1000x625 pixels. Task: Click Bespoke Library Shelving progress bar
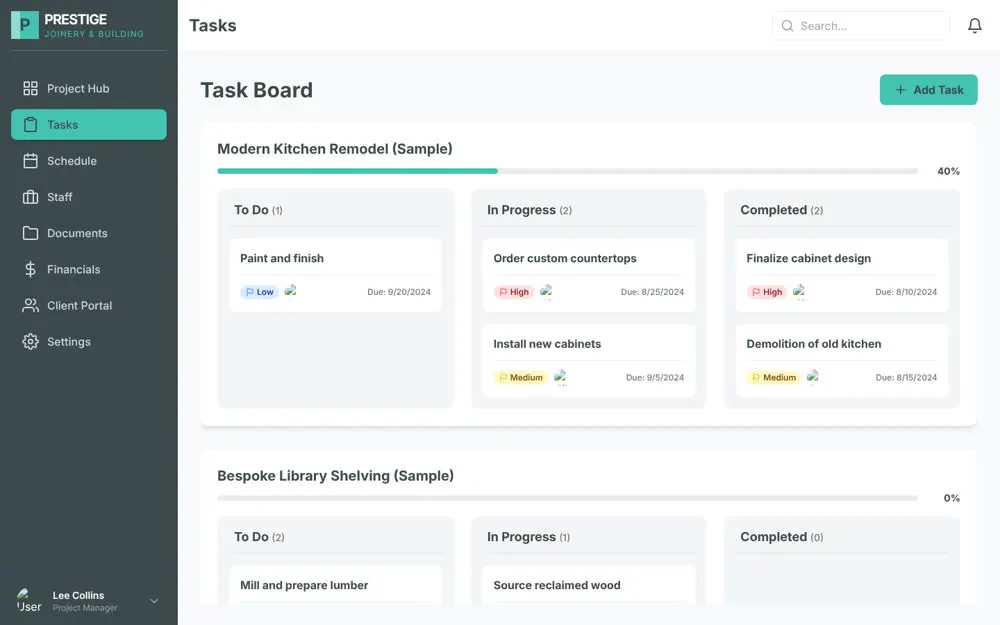[568, 498]
